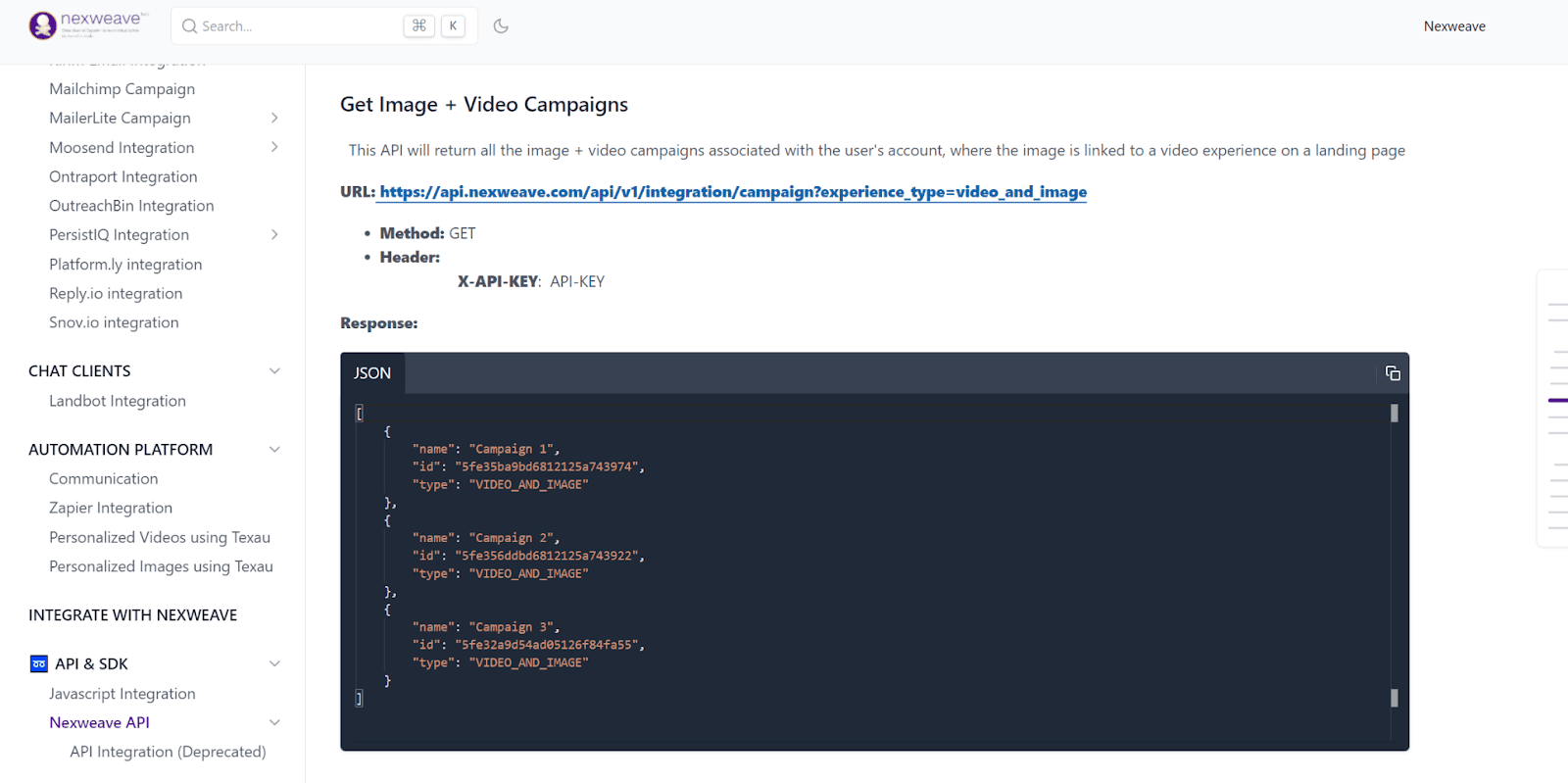Click the "Method: GET" bullet
This screenshot has width=1568, height=783.
427,233
